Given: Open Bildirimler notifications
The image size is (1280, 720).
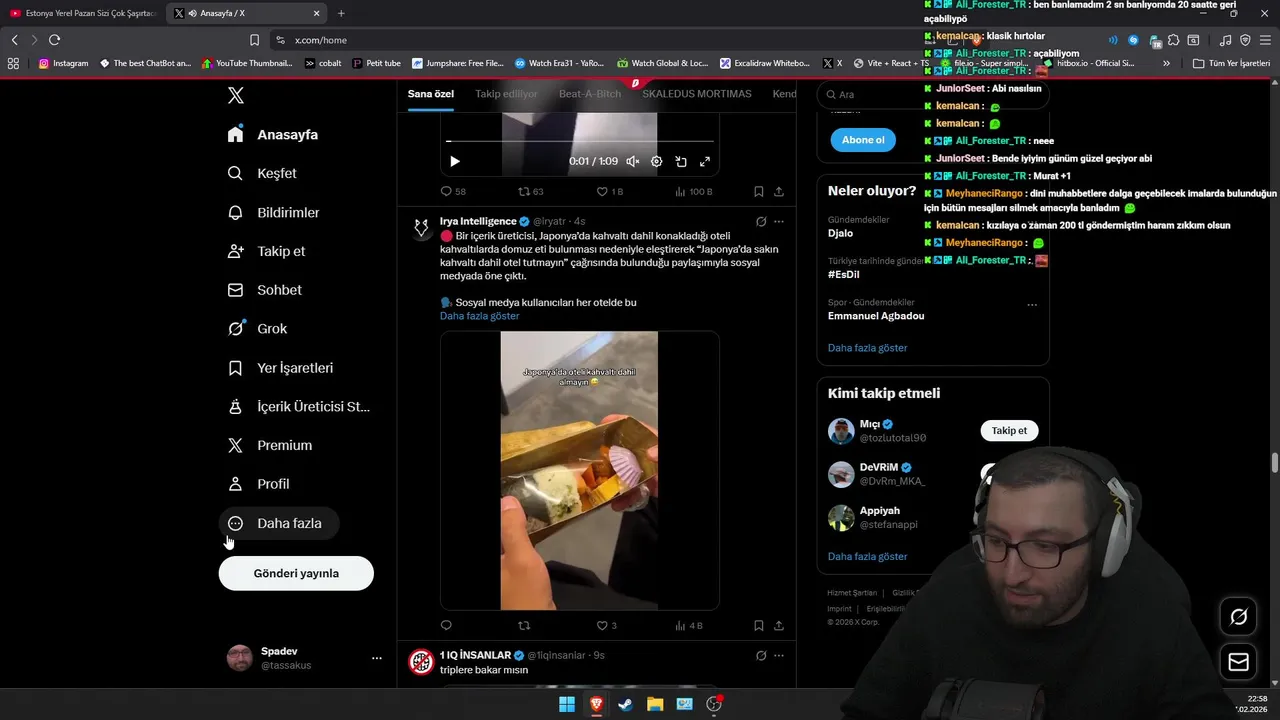Looking at the screenshot, I should pyautogui.click(x=273, y=212).
